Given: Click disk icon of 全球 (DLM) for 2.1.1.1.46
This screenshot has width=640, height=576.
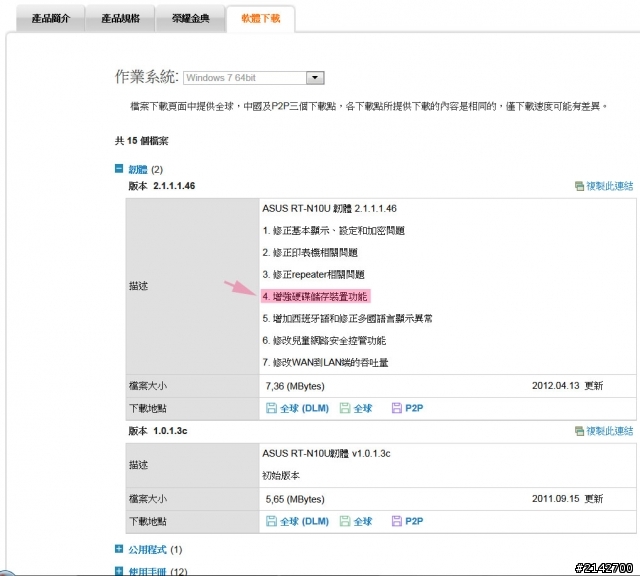Looking at the screenshot, I should click(271, 408).
